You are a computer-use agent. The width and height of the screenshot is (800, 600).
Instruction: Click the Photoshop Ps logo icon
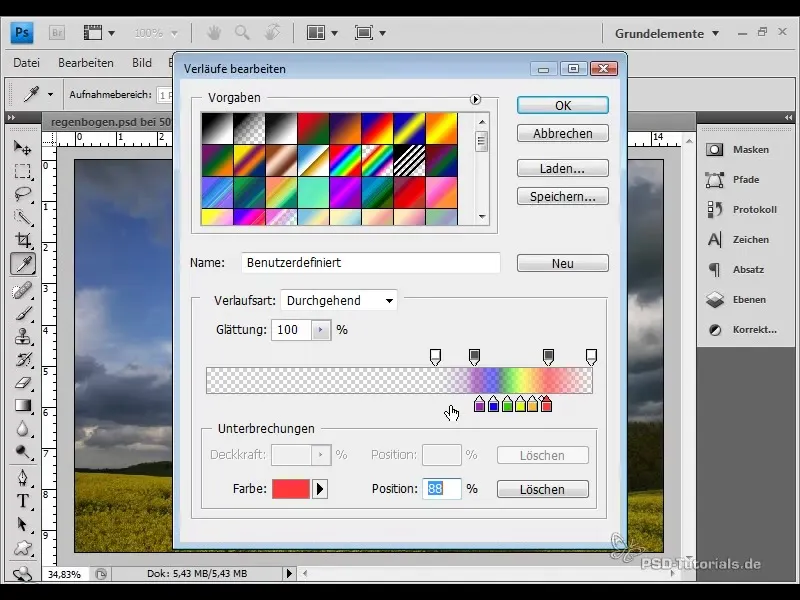click(x=22, y=33)
